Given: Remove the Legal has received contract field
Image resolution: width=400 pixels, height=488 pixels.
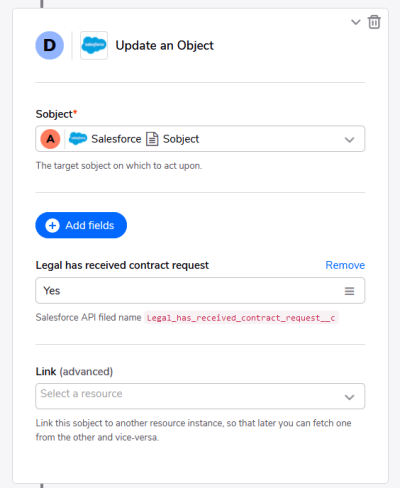Looking at the screenshot, I should [345, 265].
